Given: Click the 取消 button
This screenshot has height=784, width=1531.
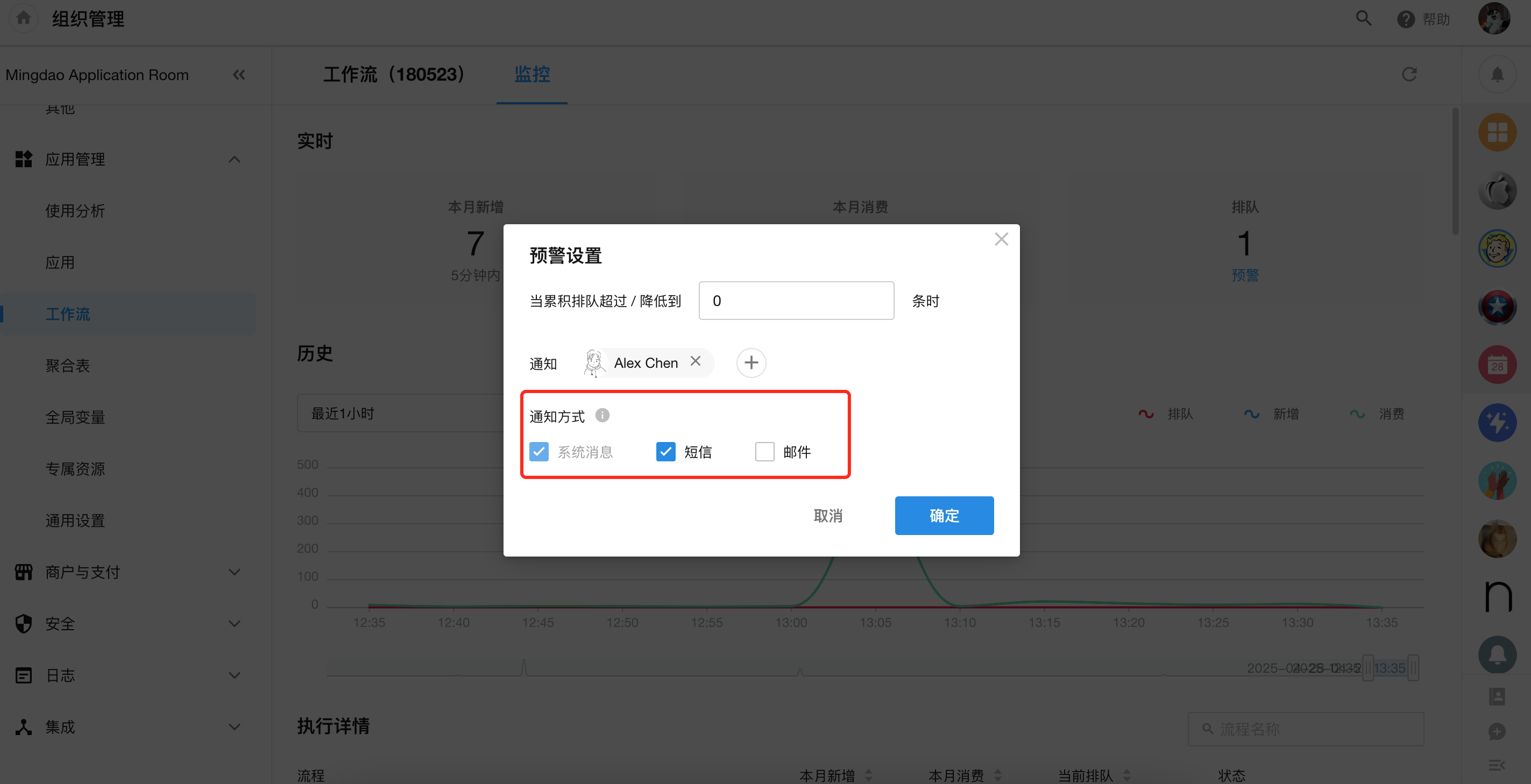Looking at the screenshot, I should point(828,516).
